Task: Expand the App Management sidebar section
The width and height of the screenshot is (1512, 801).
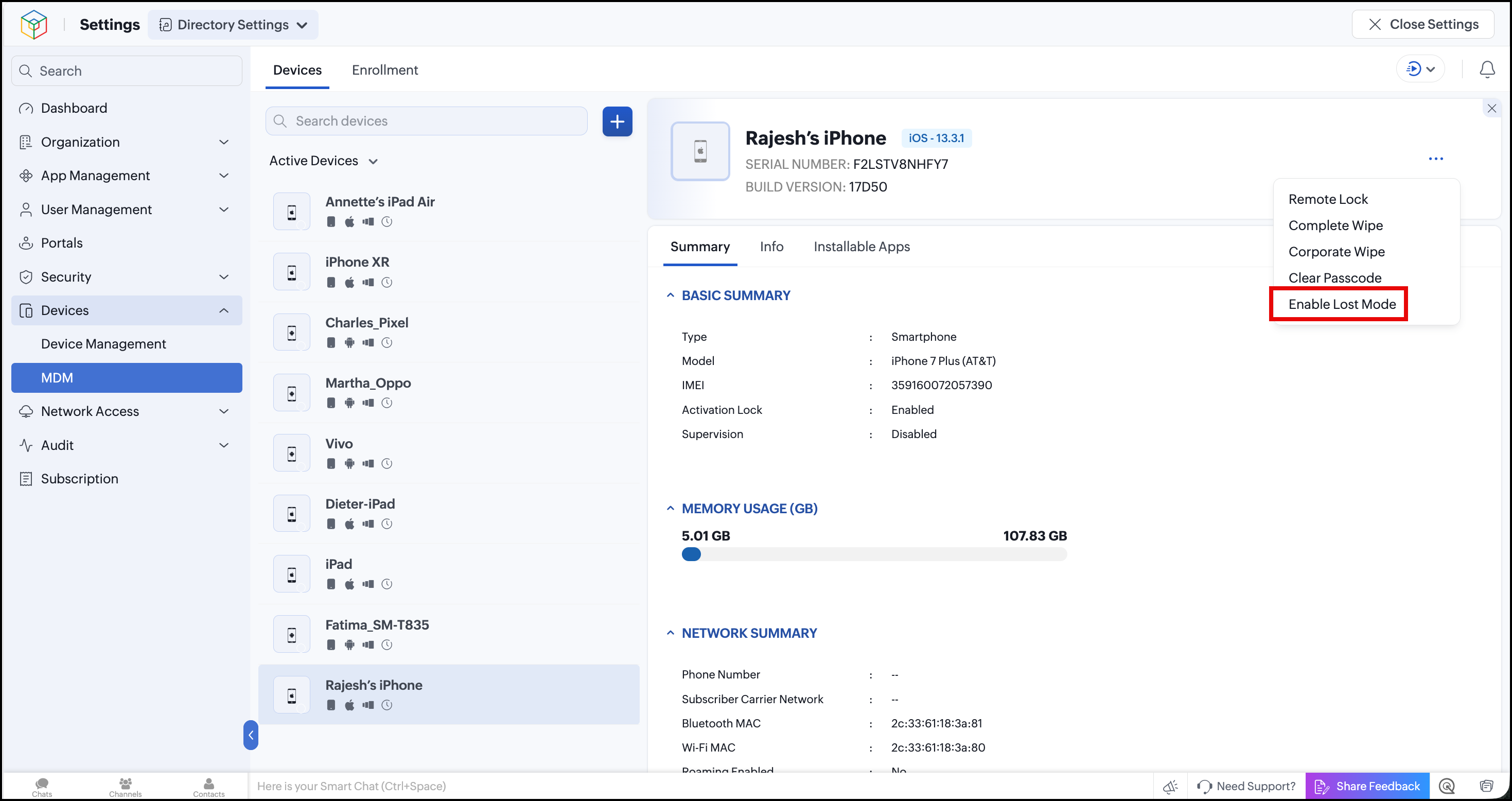Action: pyautogui.click(x=224, y=176)
